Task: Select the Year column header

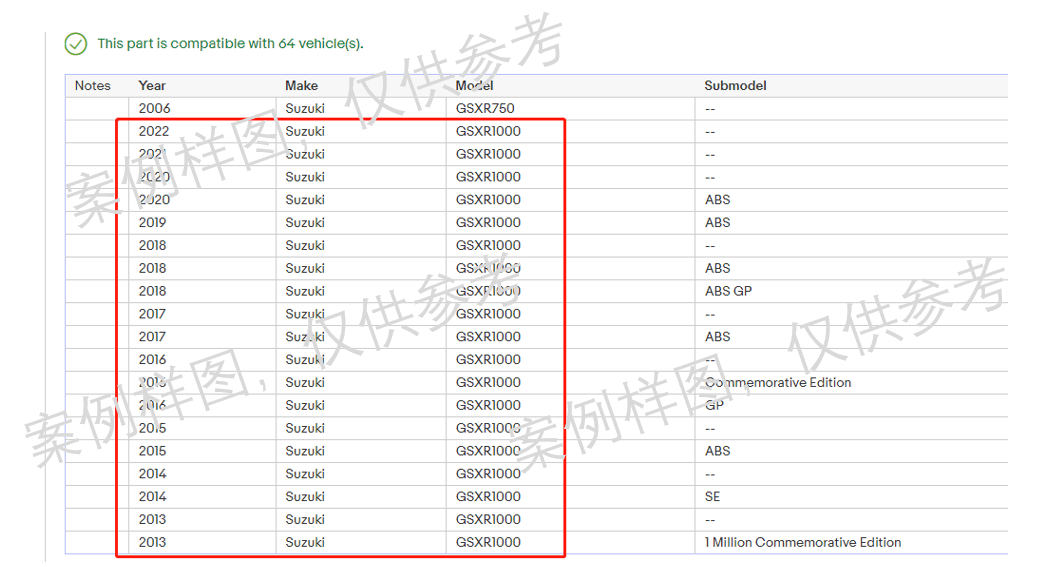Action: (x=152, y=85)
